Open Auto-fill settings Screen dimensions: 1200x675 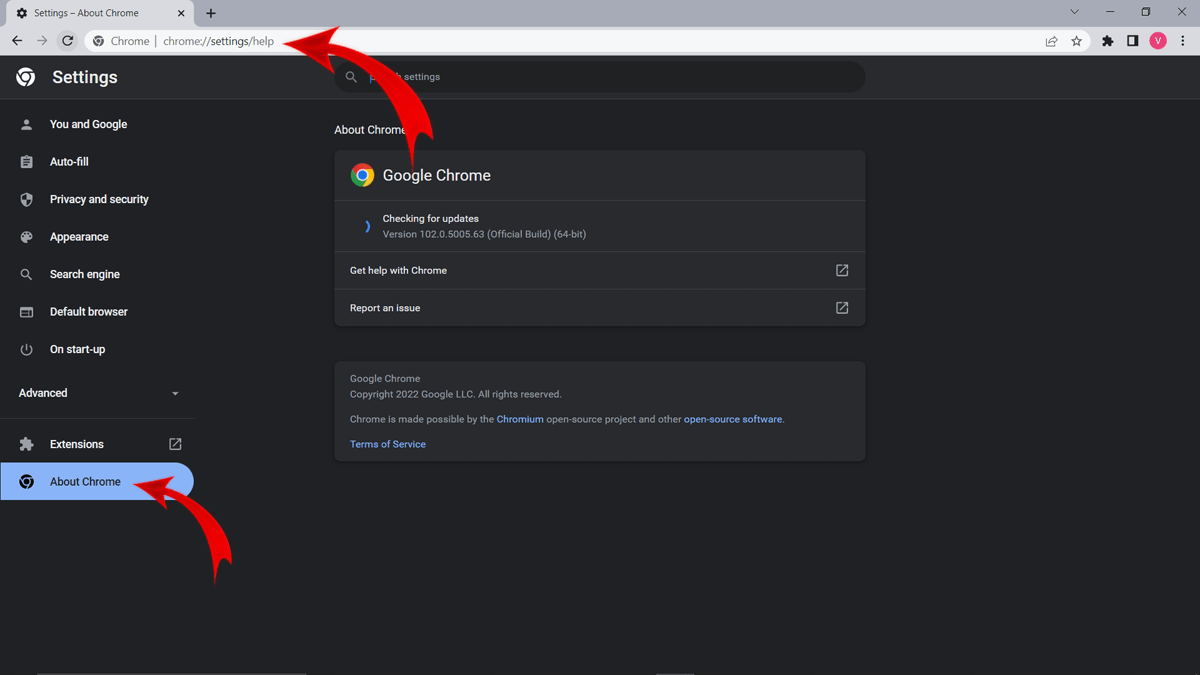(x=69, y=162)
